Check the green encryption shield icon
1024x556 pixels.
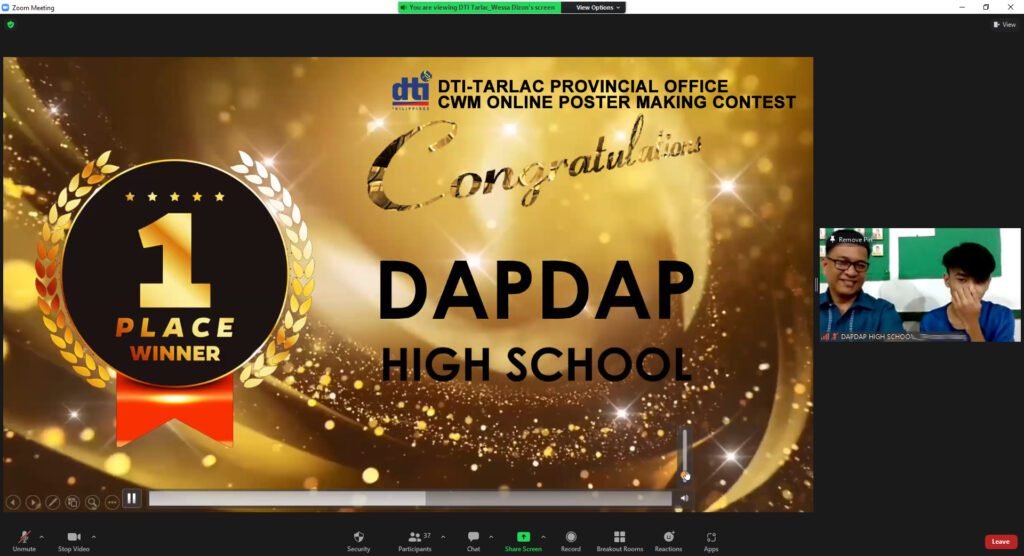point(10,25)
